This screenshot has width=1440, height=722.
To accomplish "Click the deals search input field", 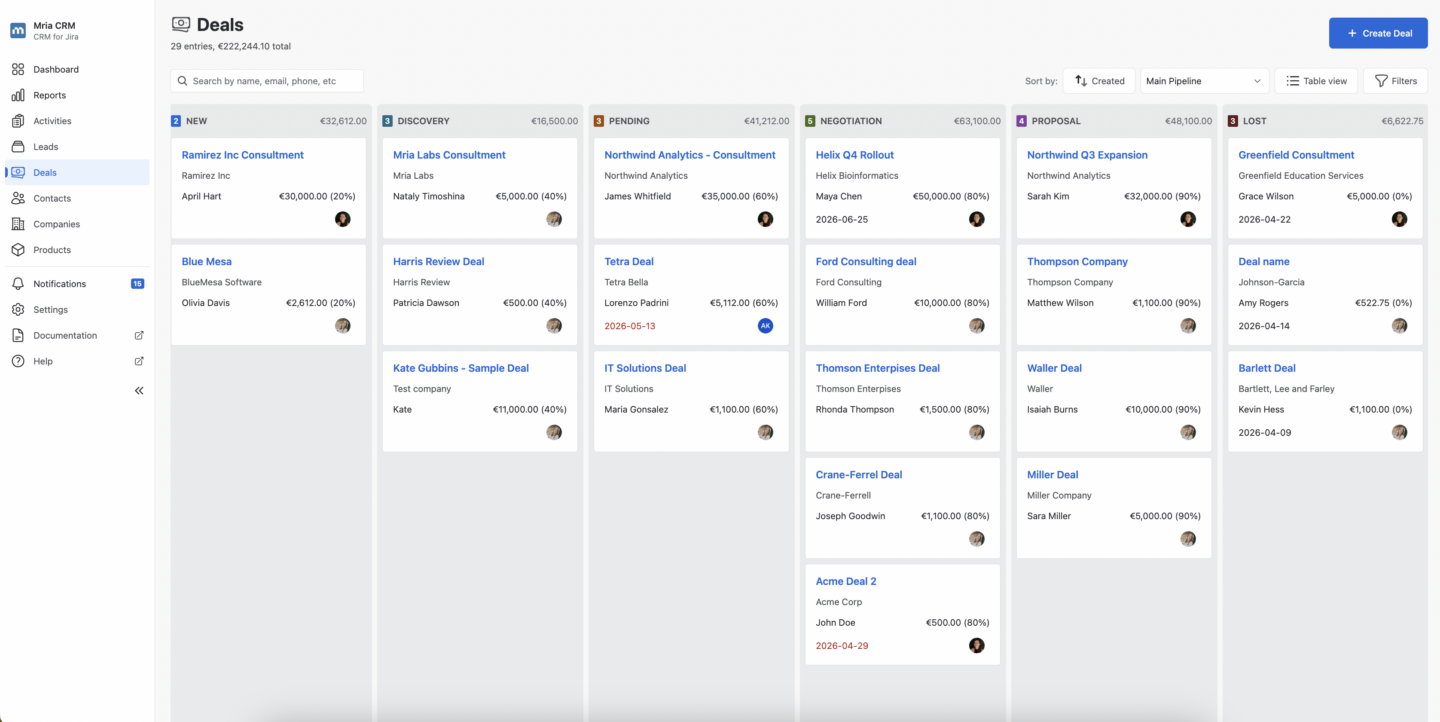I will click(267, 81).
